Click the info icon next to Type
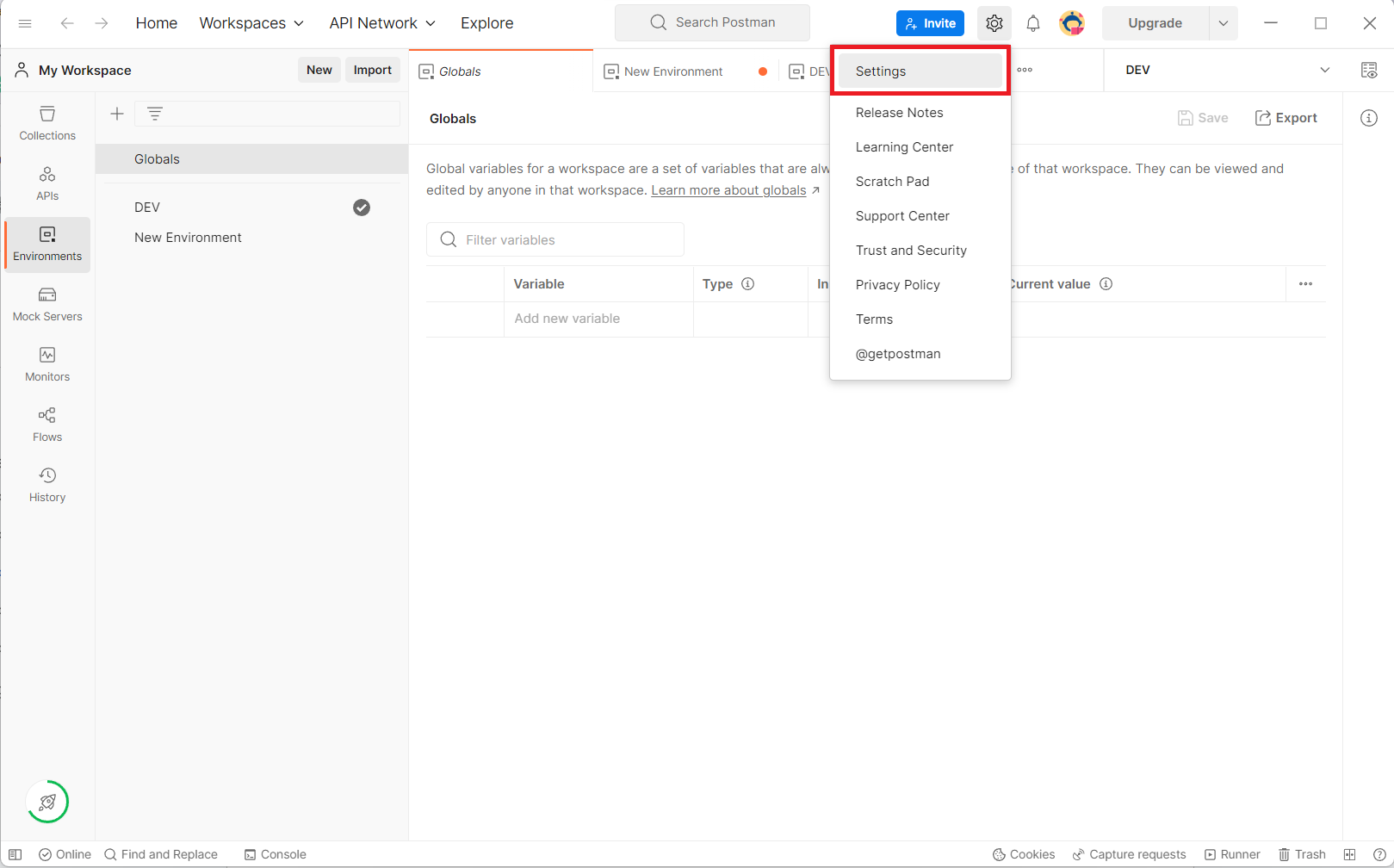The width and height of the screenshot is (1394, 868). point(748,283)
